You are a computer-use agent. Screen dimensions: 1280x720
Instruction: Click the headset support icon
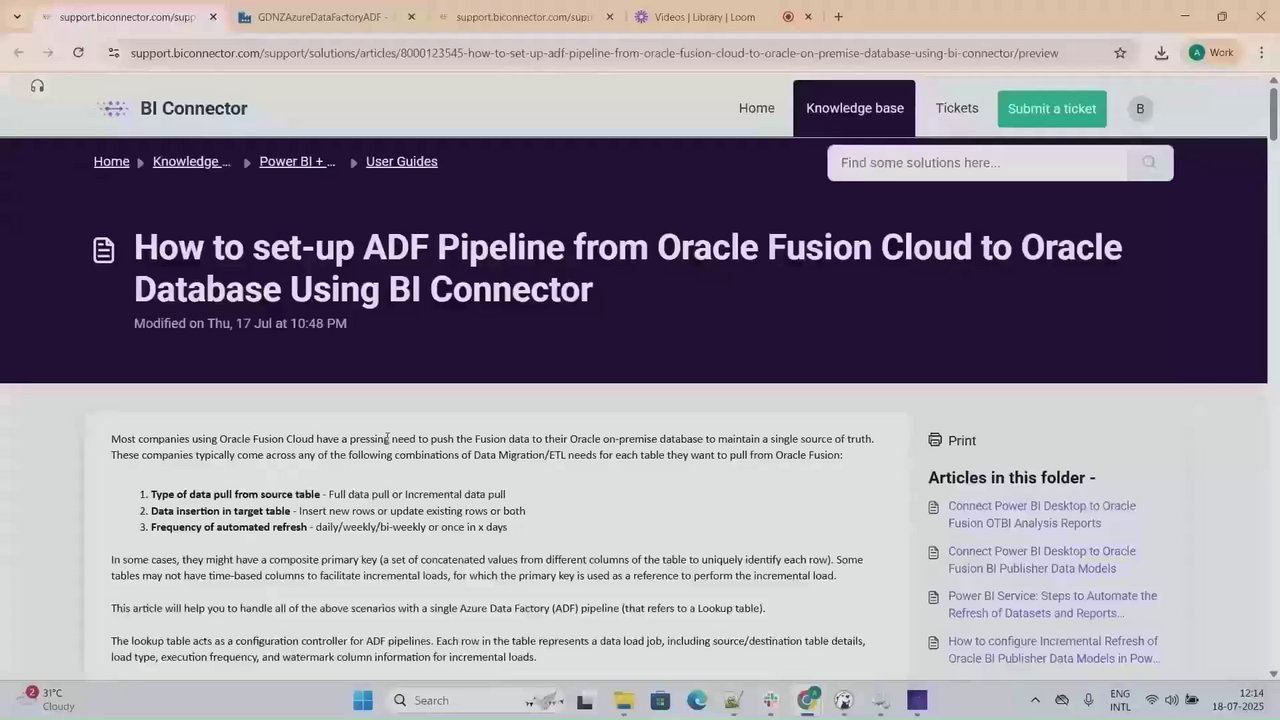pyautogui.click(x=37, y=86)
